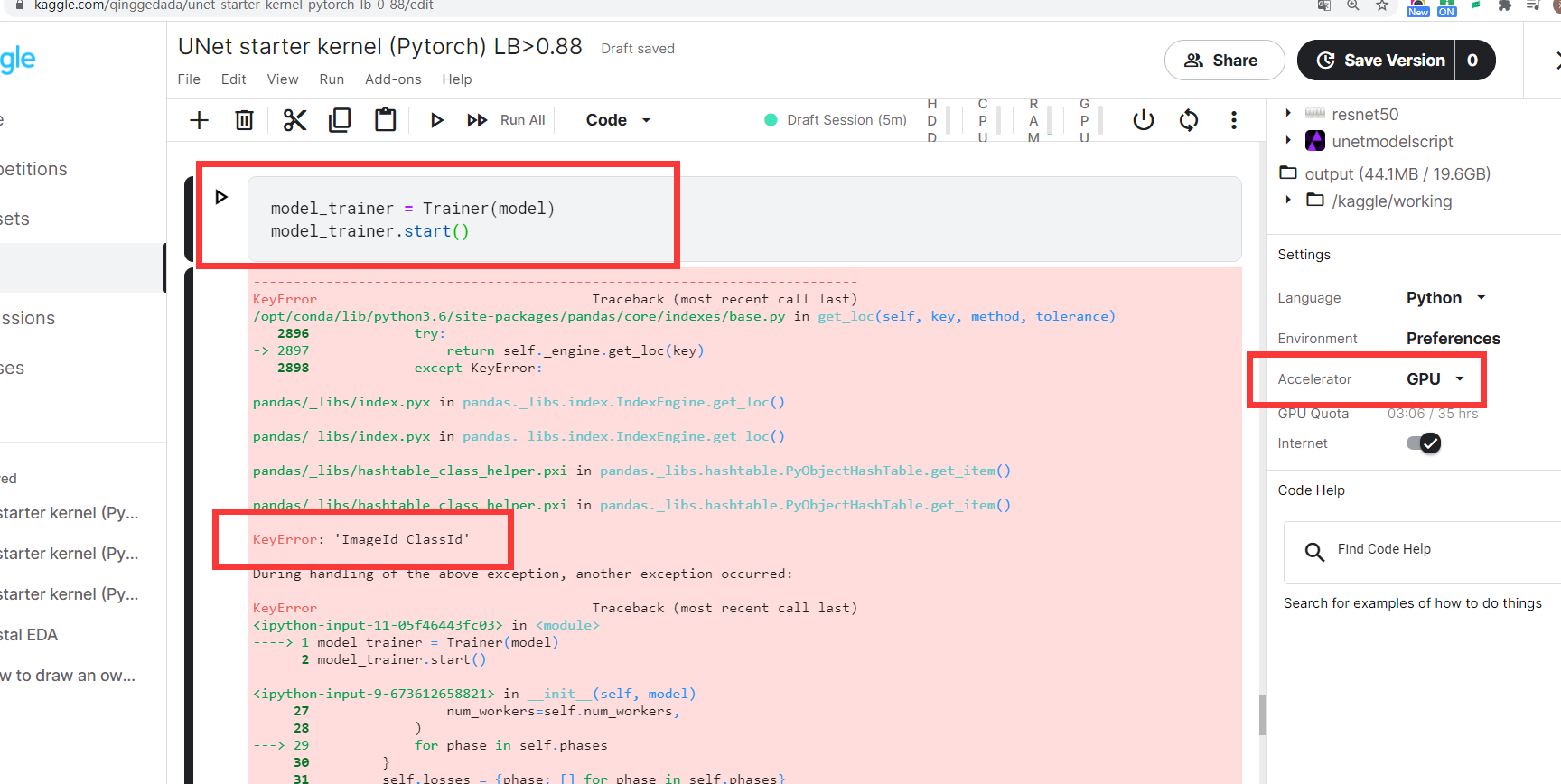The height and width of the screenshot is (784, 1561).
Task: Open the File menu
Action: coord(189,79)
